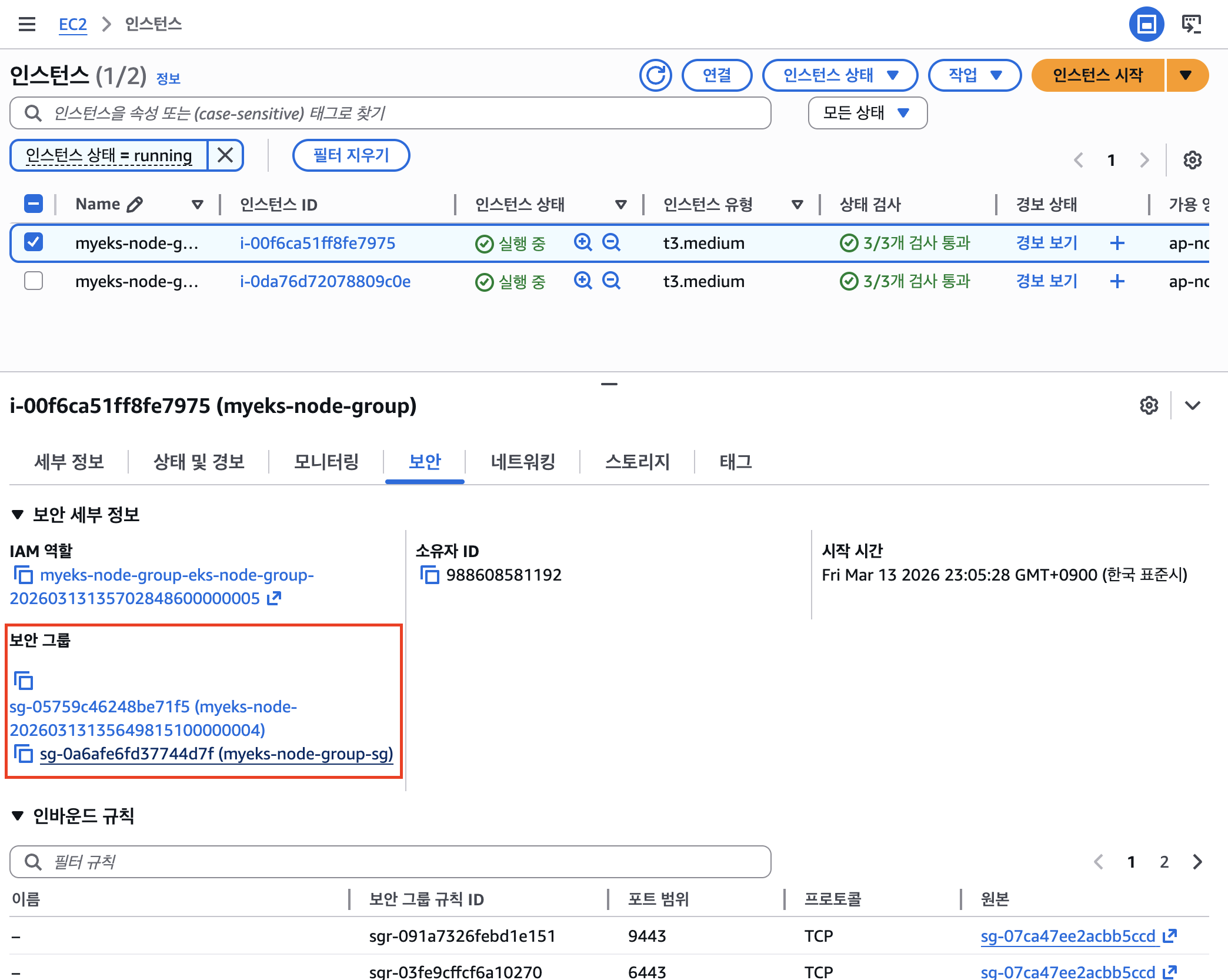The image size is (1228, 980).
Task: Copy security group sg-0a6afe6fd37744d7f
Action: (24, 754)
